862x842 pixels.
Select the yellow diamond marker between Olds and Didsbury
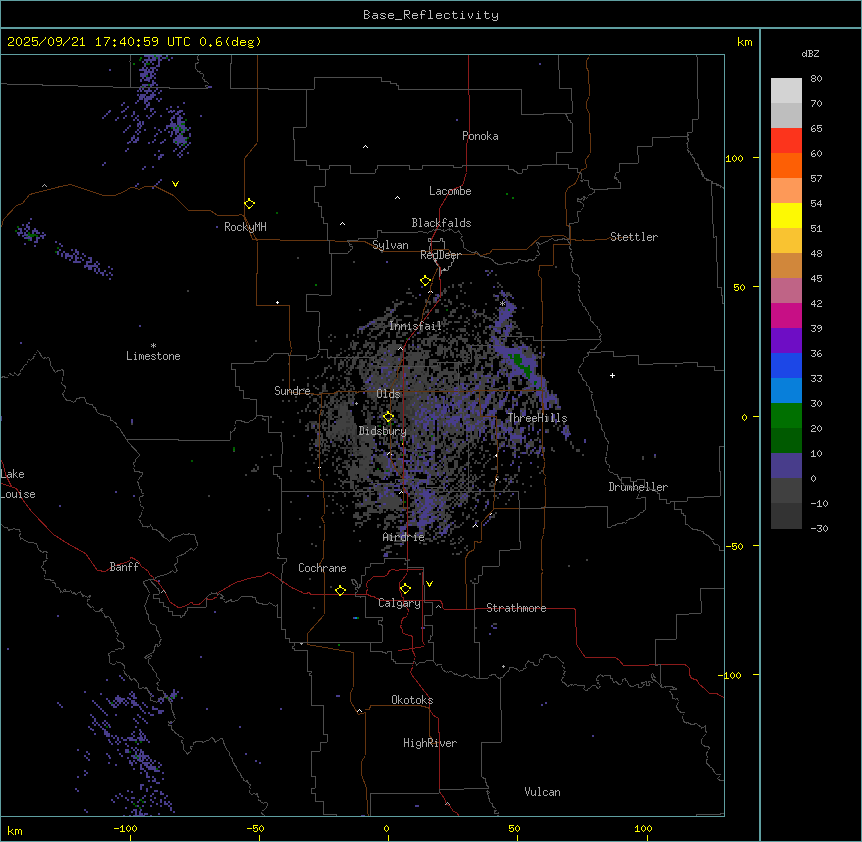[389, 416]
